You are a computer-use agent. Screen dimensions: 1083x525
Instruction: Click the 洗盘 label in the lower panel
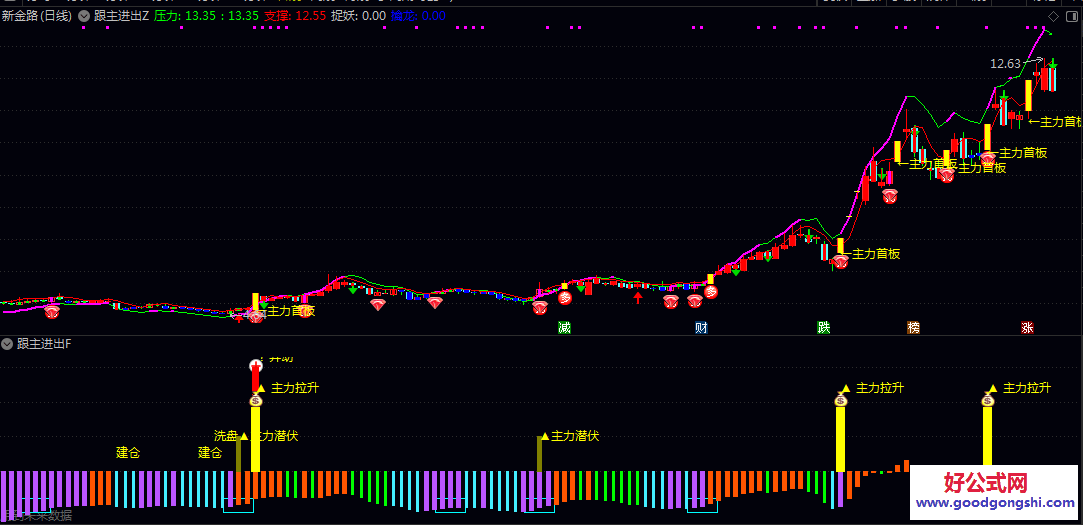tap(226, 436)
